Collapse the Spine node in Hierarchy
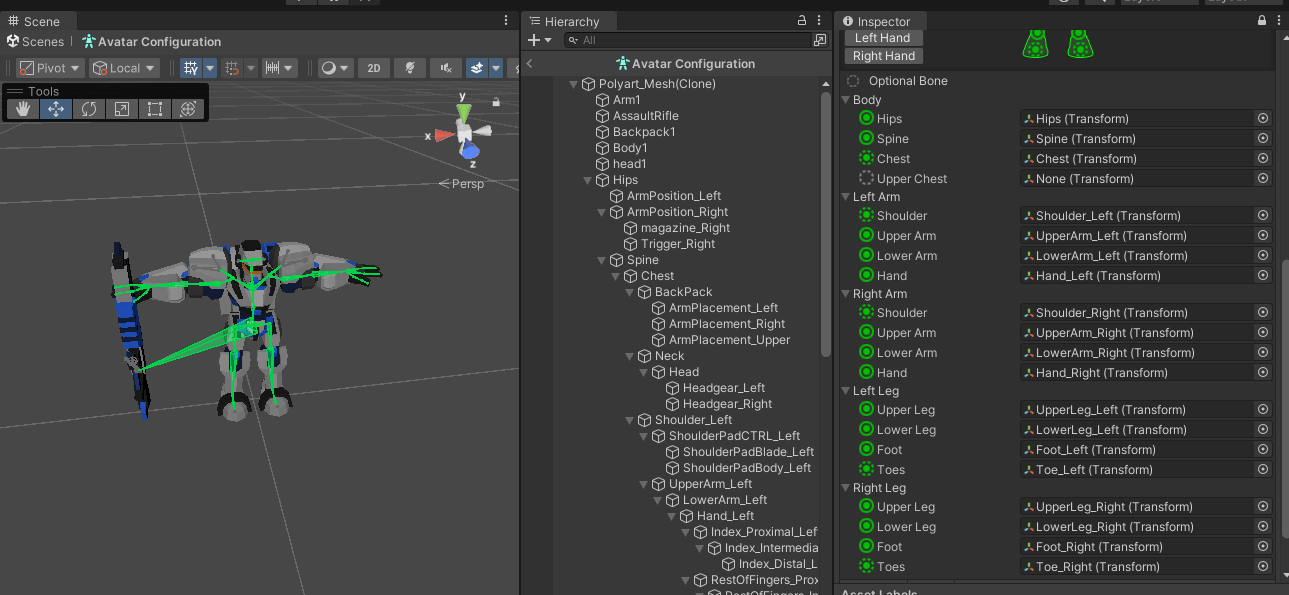The image size is (1289, 595). coord(602,260)
